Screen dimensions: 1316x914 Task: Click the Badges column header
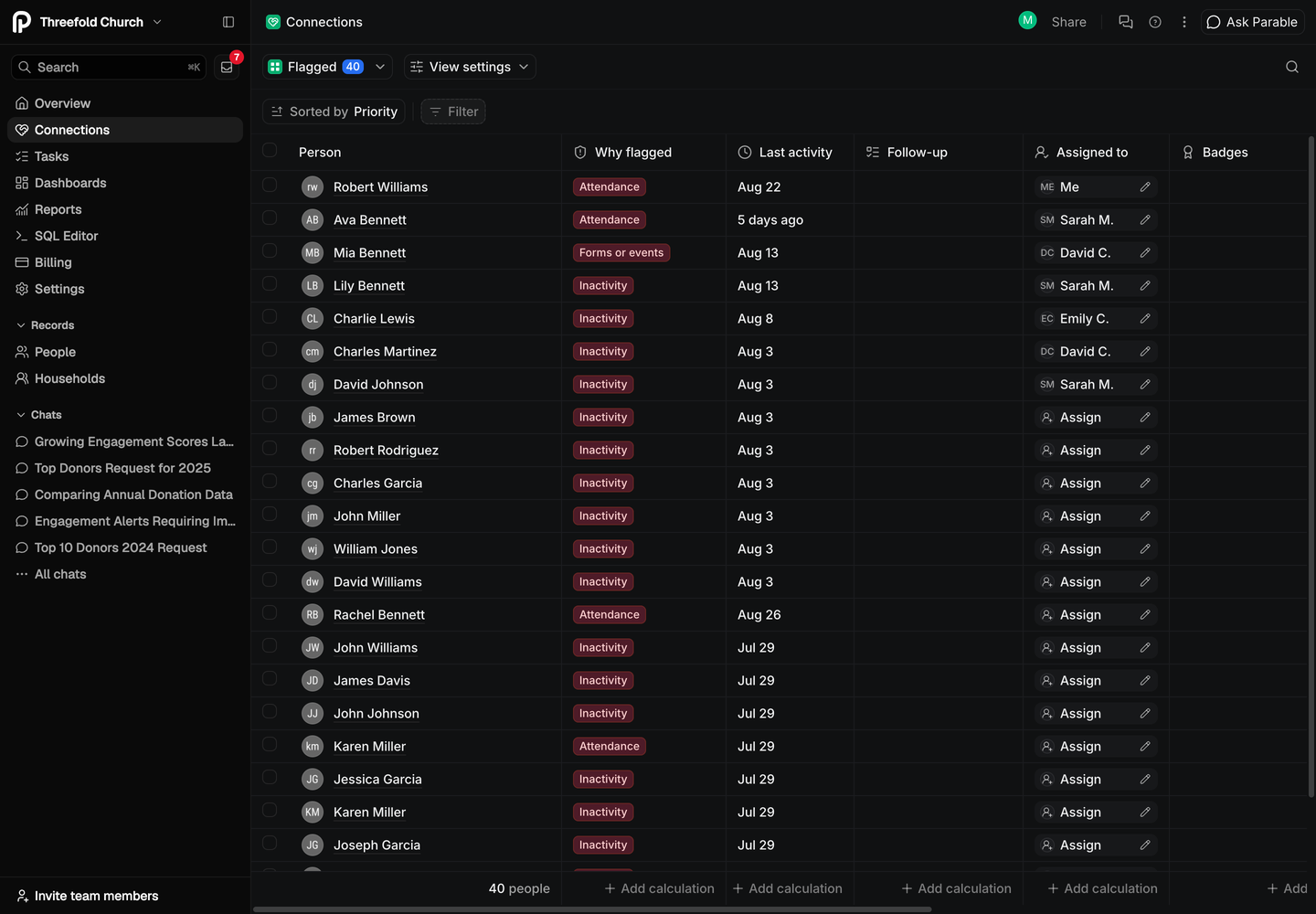1215,153
